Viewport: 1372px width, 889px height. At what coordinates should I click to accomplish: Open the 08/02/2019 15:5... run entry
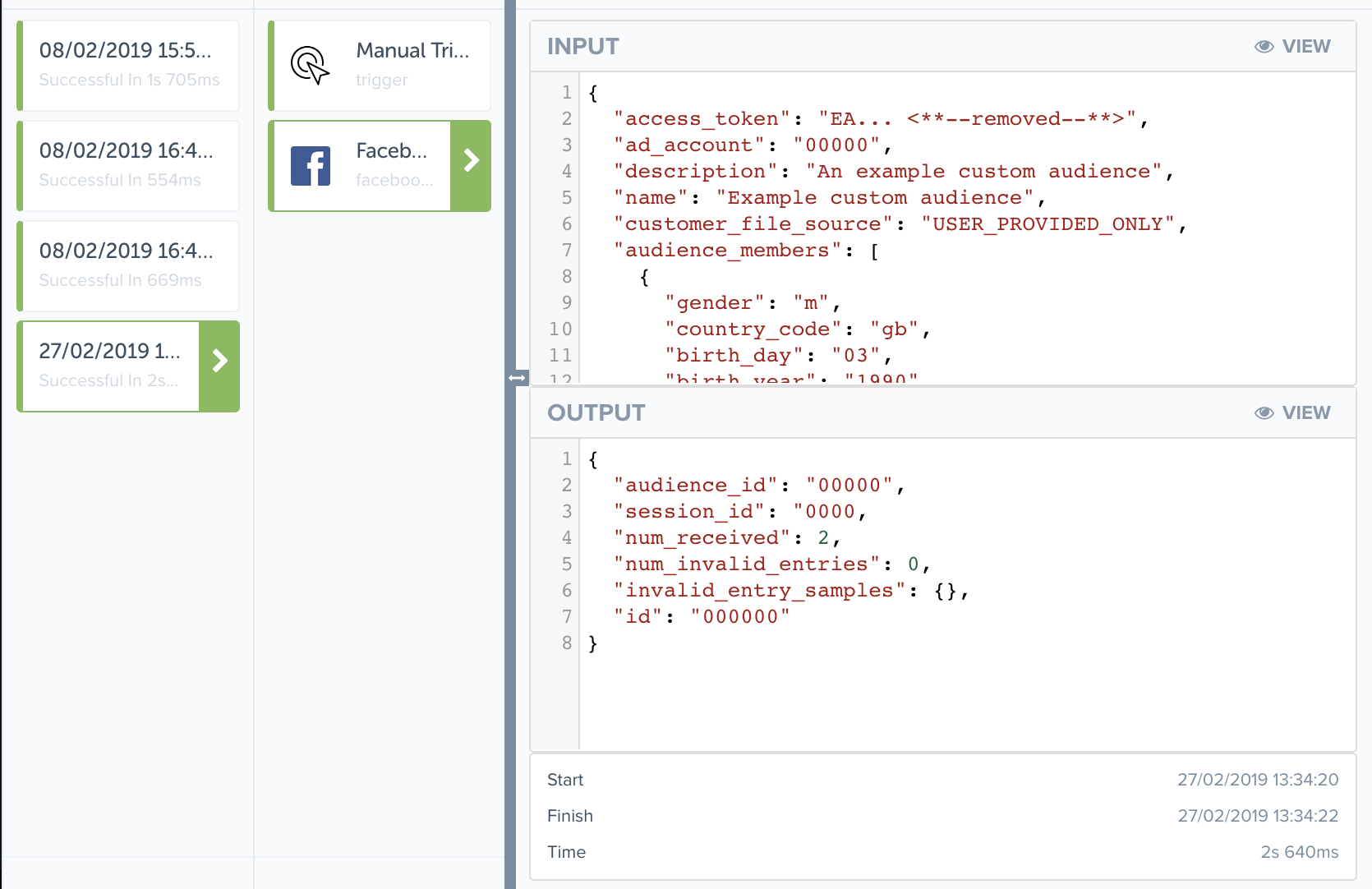128,66
